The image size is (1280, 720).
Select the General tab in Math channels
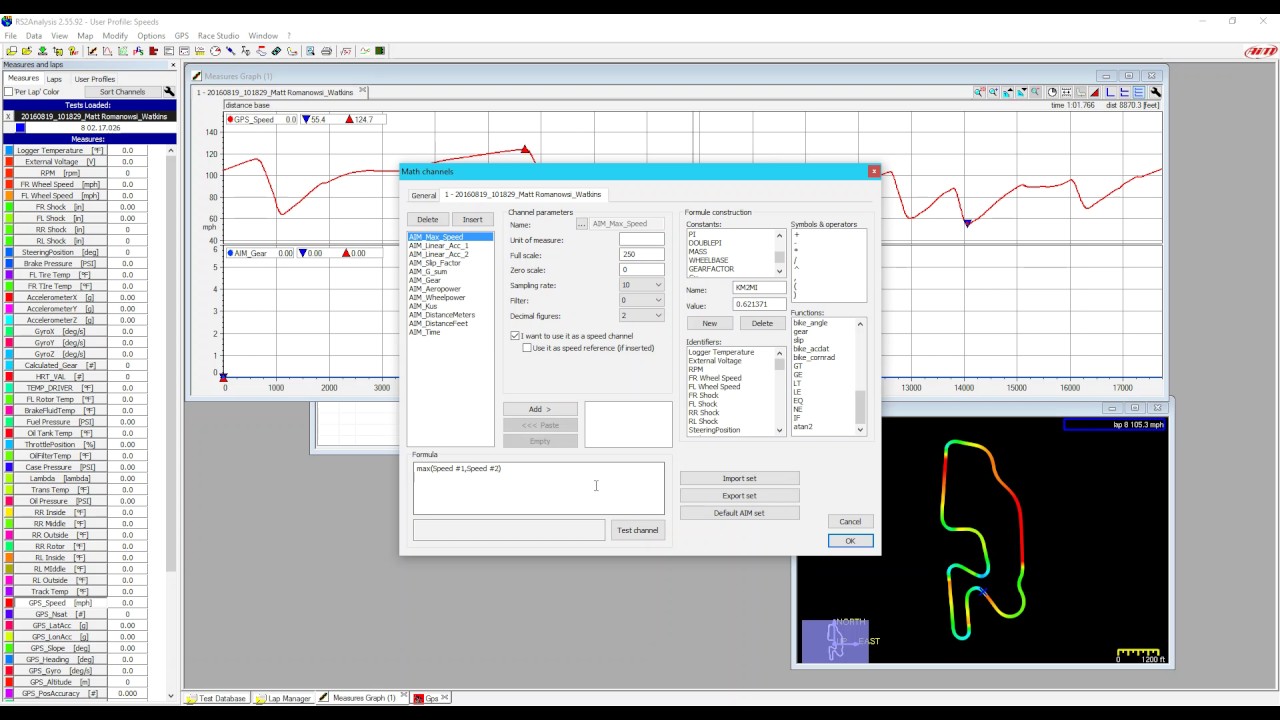[424, 195]
